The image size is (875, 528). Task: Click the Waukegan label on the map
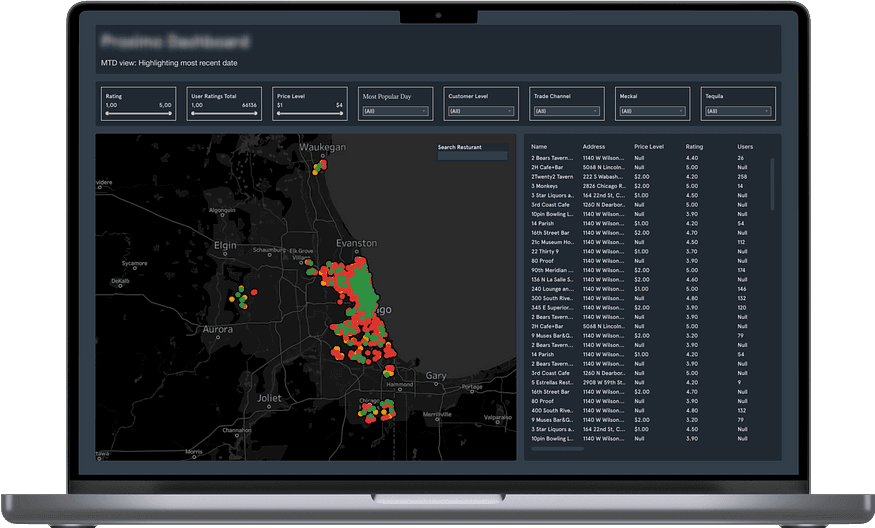(x=323, y=147)
